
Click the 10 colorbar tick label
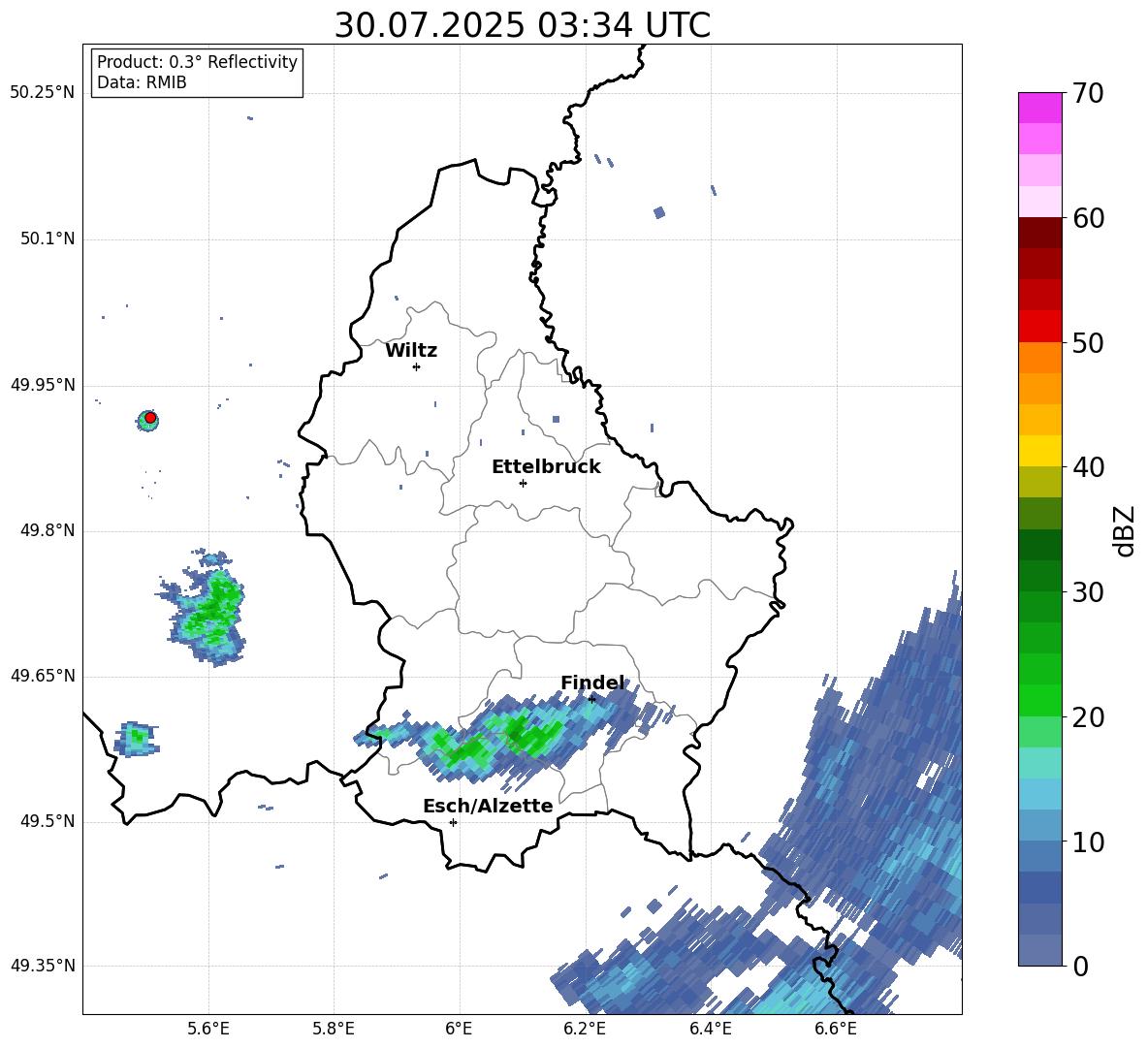point(1088,842)
